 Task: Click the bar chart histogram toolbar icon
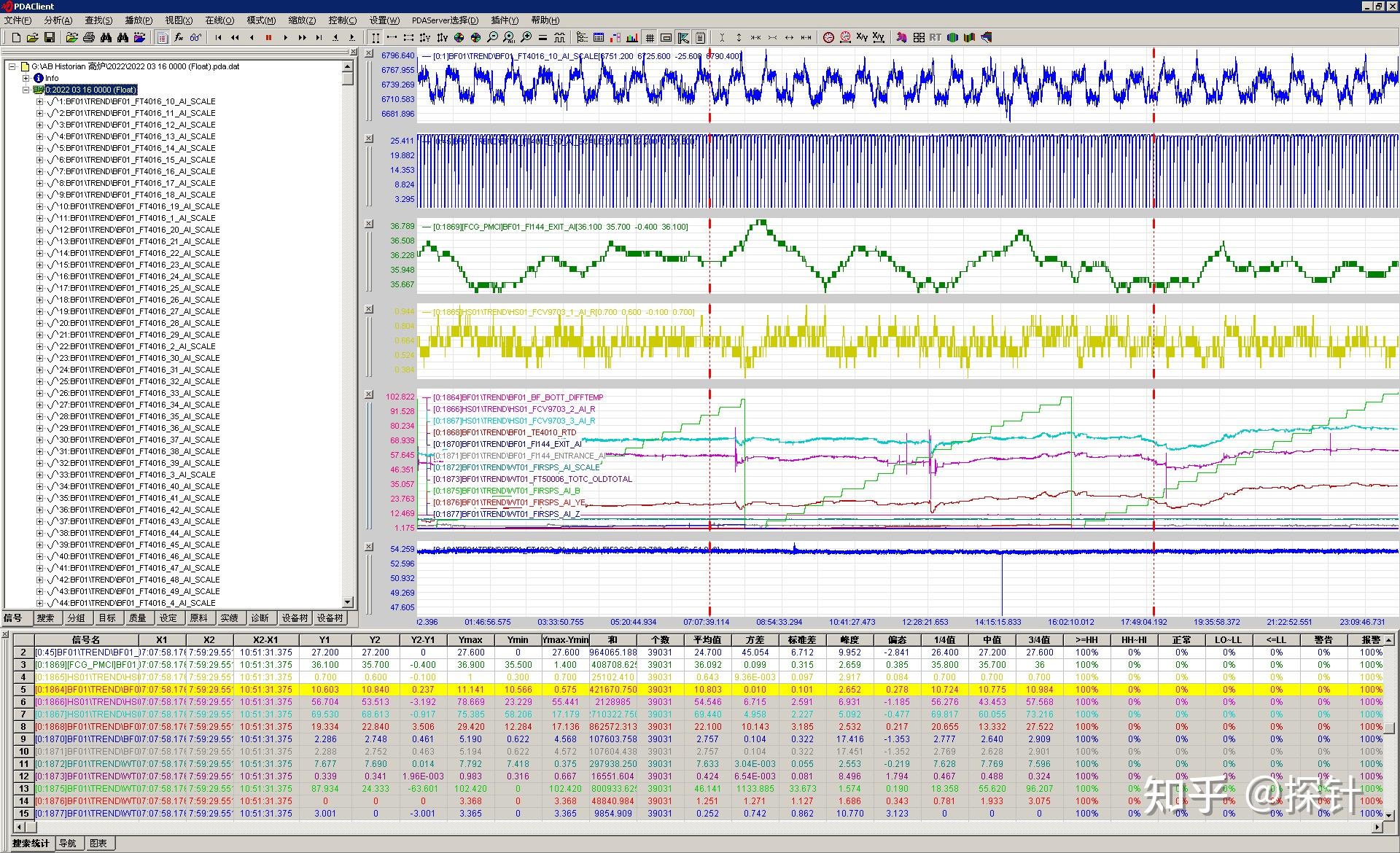[x=632, y=37]
